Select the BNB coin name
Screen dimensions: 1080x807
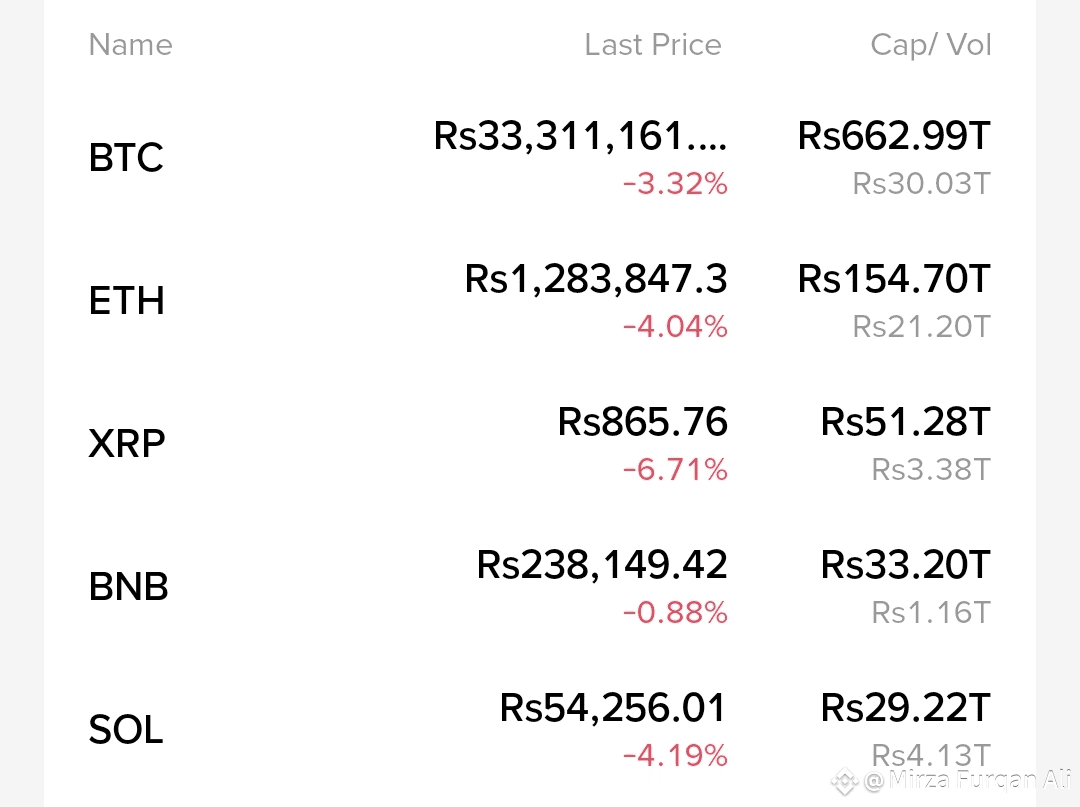[128, 587]
